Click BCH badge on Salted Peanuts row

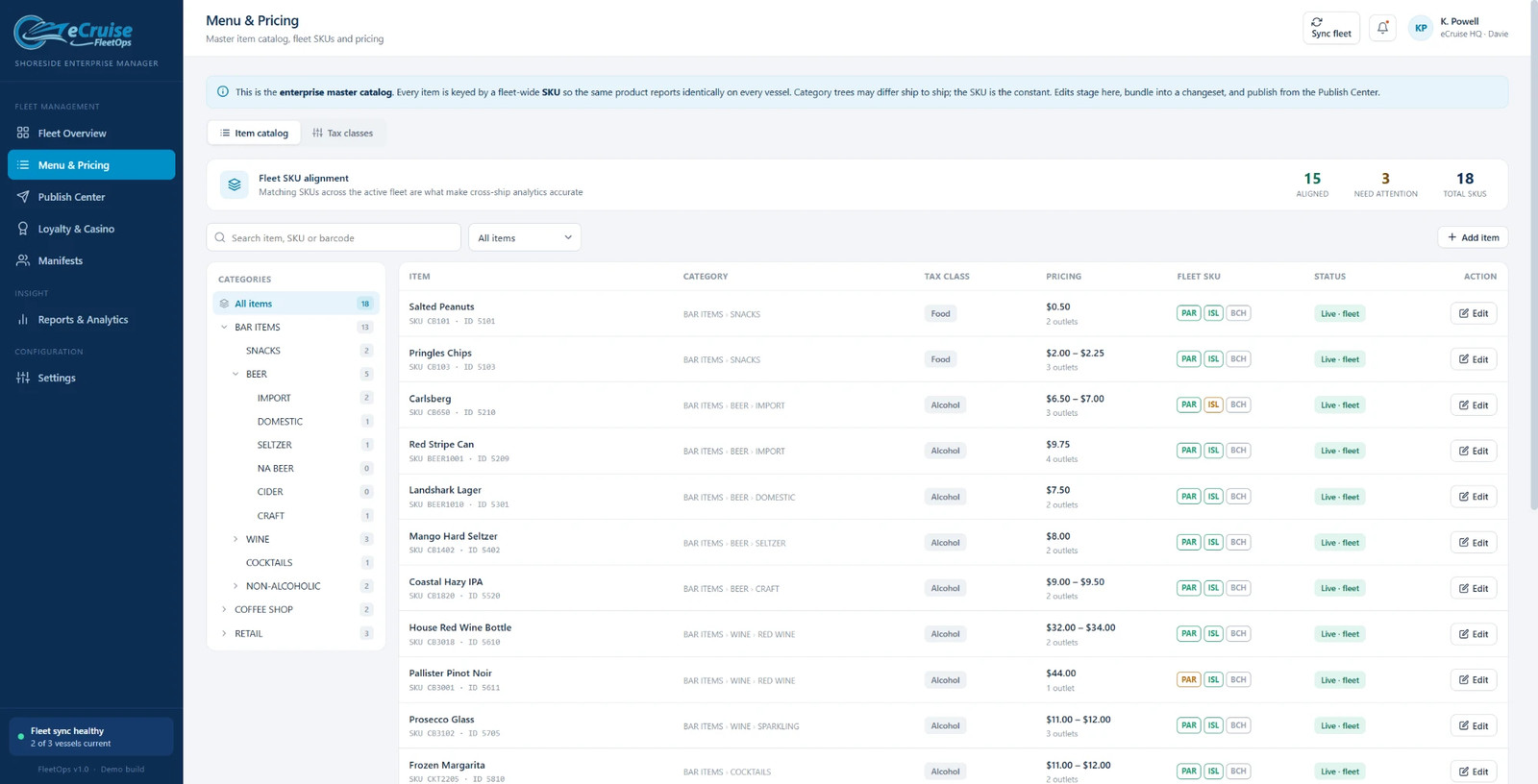[1238, 313]
